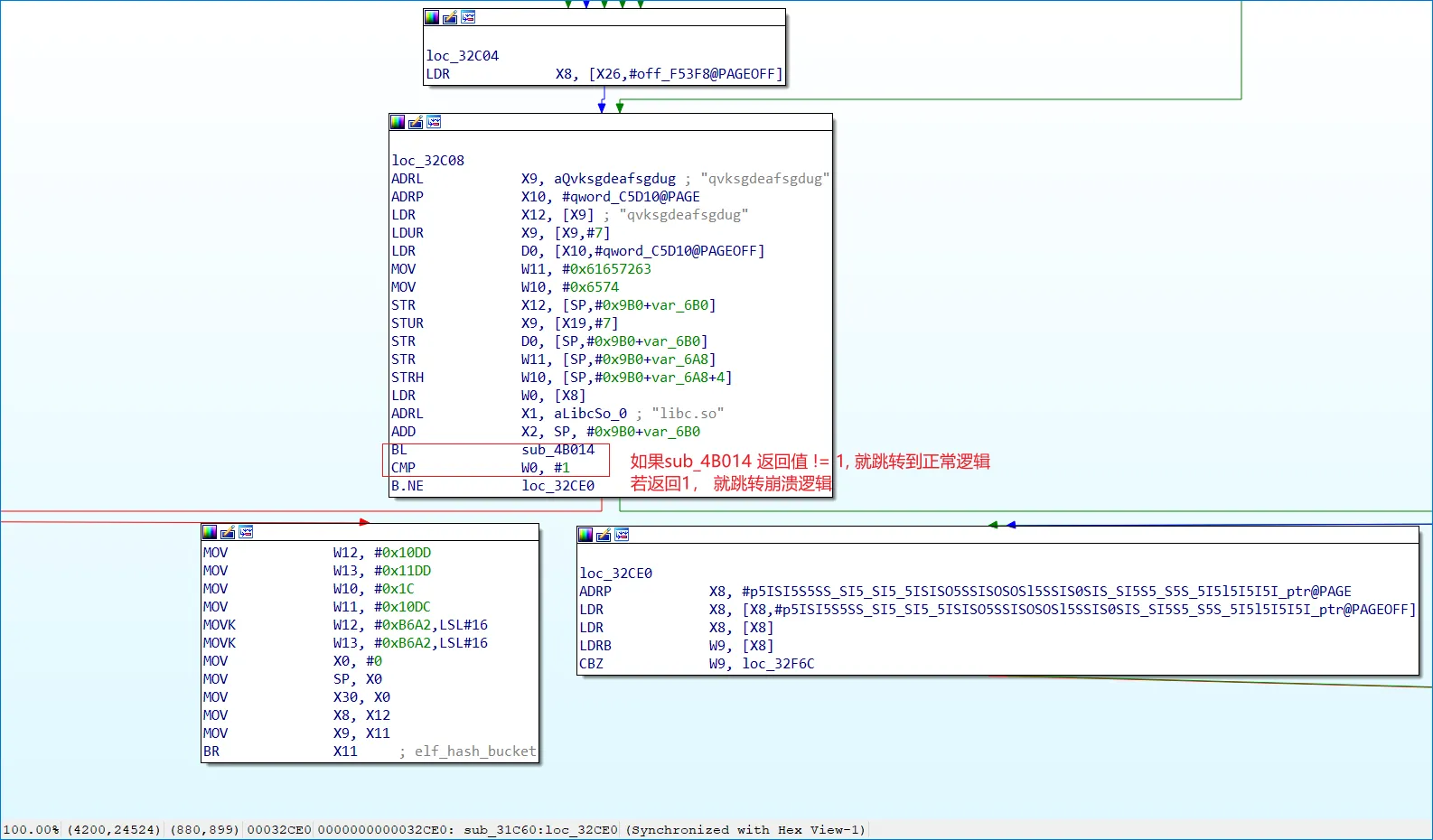This screenshot has height=840, width=1433.
Task: Click MOV X30, X0 instruction
Action: 296,697
